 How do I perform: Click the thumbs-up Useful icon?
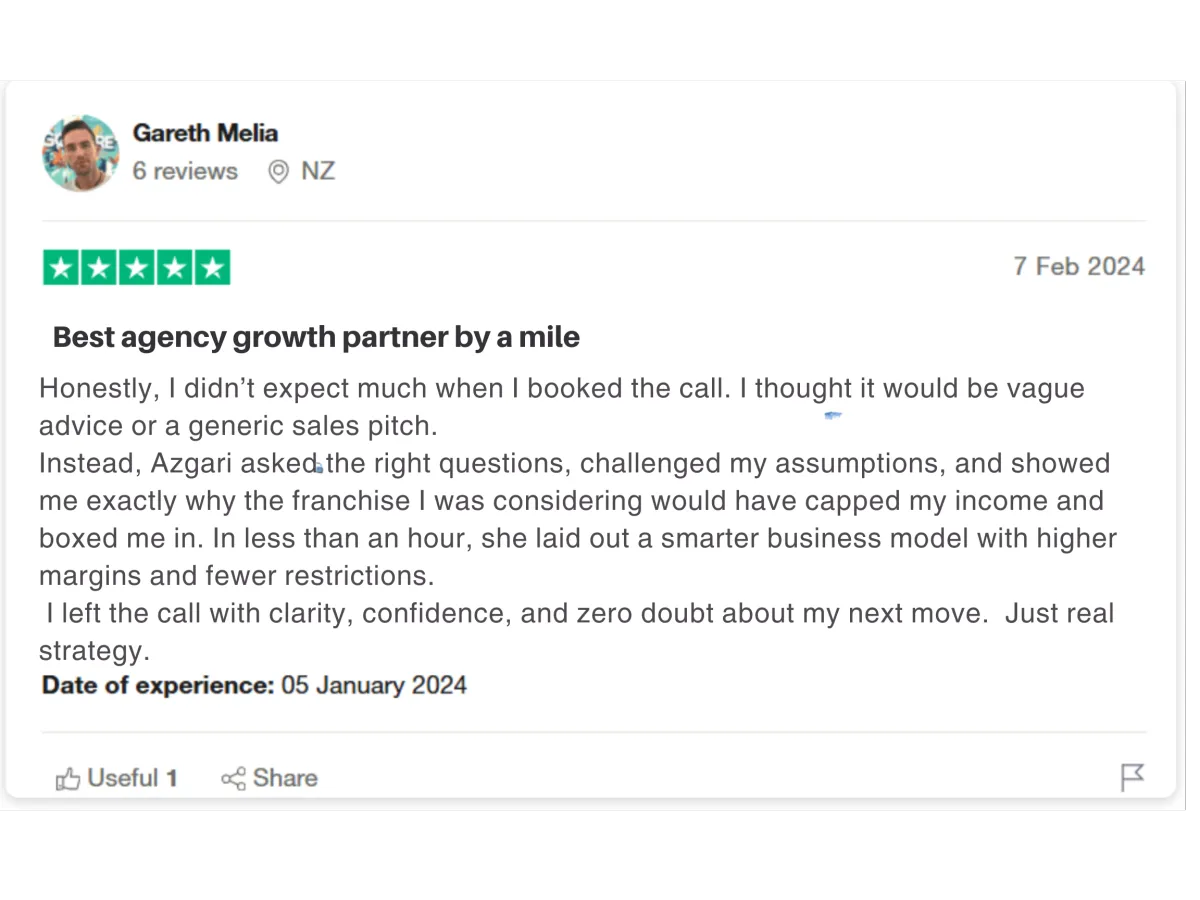[x=68, y=778]
